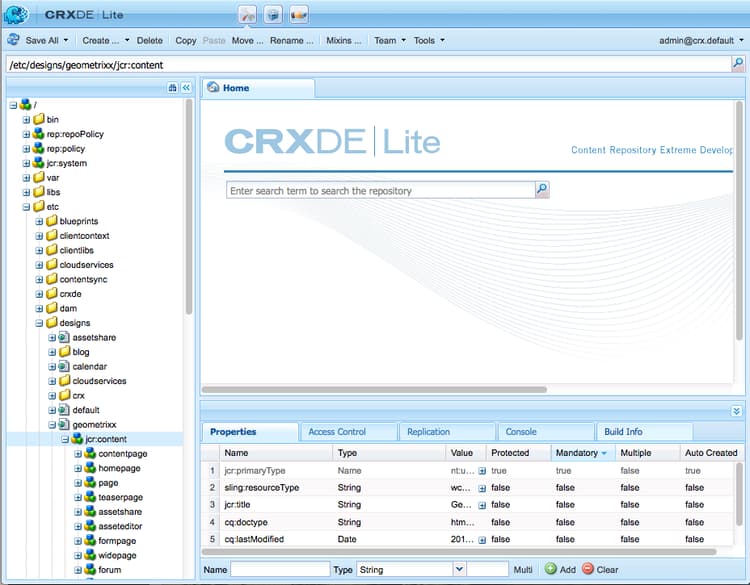Screen dimensions: 750x585
Task: Click the repository search term field
Action: coord(380,190)
